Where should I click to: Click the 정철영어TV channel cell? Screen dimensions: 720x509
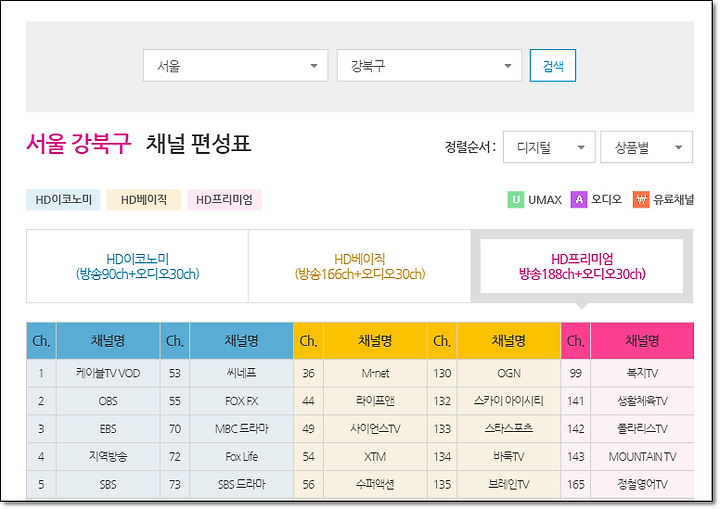click(x=642, y=485)
